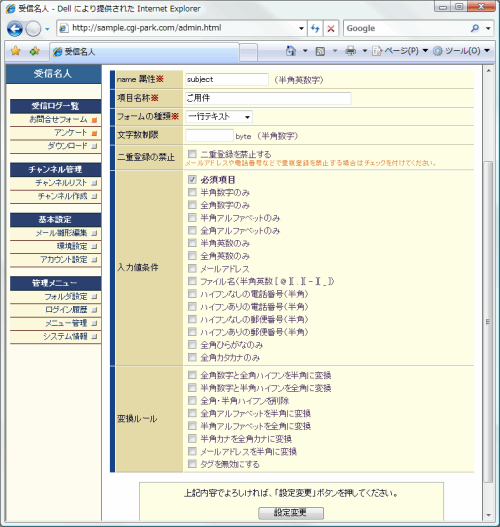The height and width of the screenshot is (527, 500).
Task: Click the Add to Favorites icon
Action: point(34,51)
